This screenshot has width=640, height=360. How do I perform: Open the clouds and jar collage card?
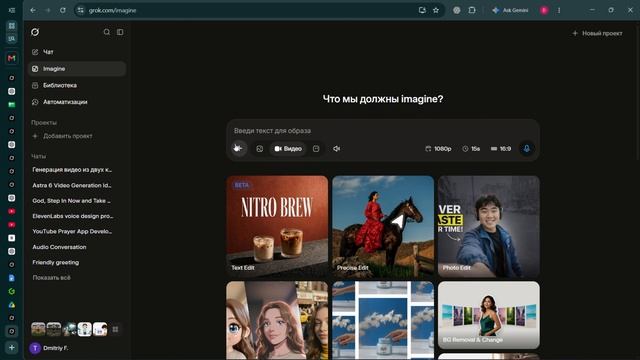[x=383, y=320]
